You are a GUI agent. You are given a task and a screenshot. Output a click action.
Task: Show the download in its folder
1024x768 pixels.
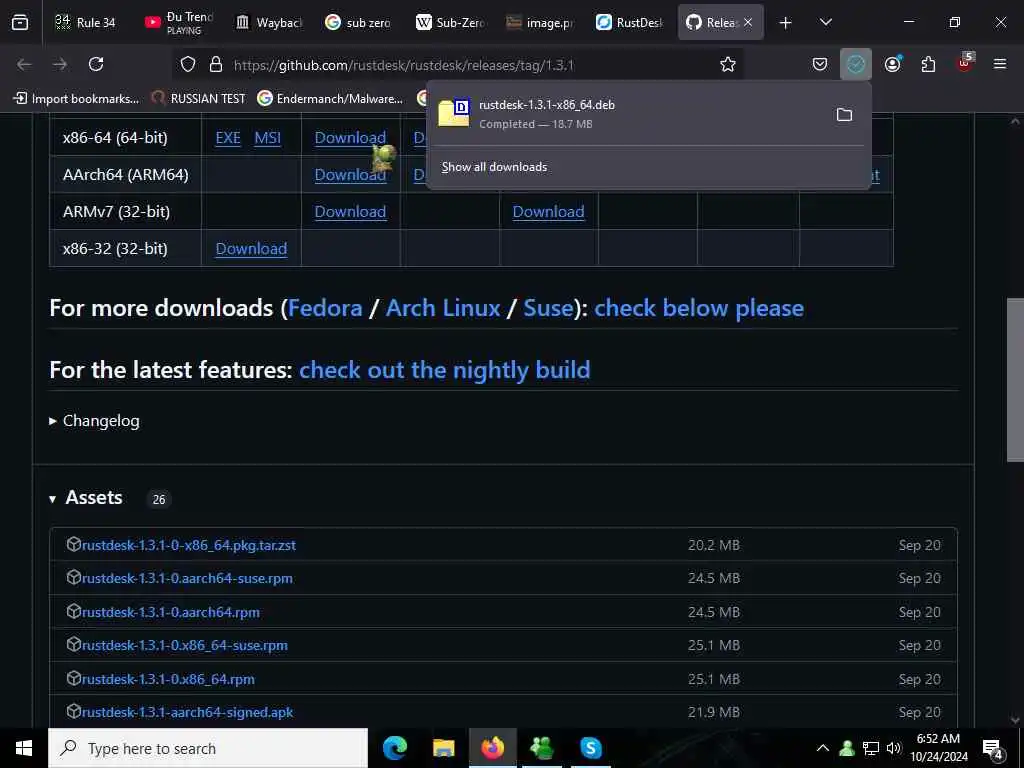coord(844,115)
